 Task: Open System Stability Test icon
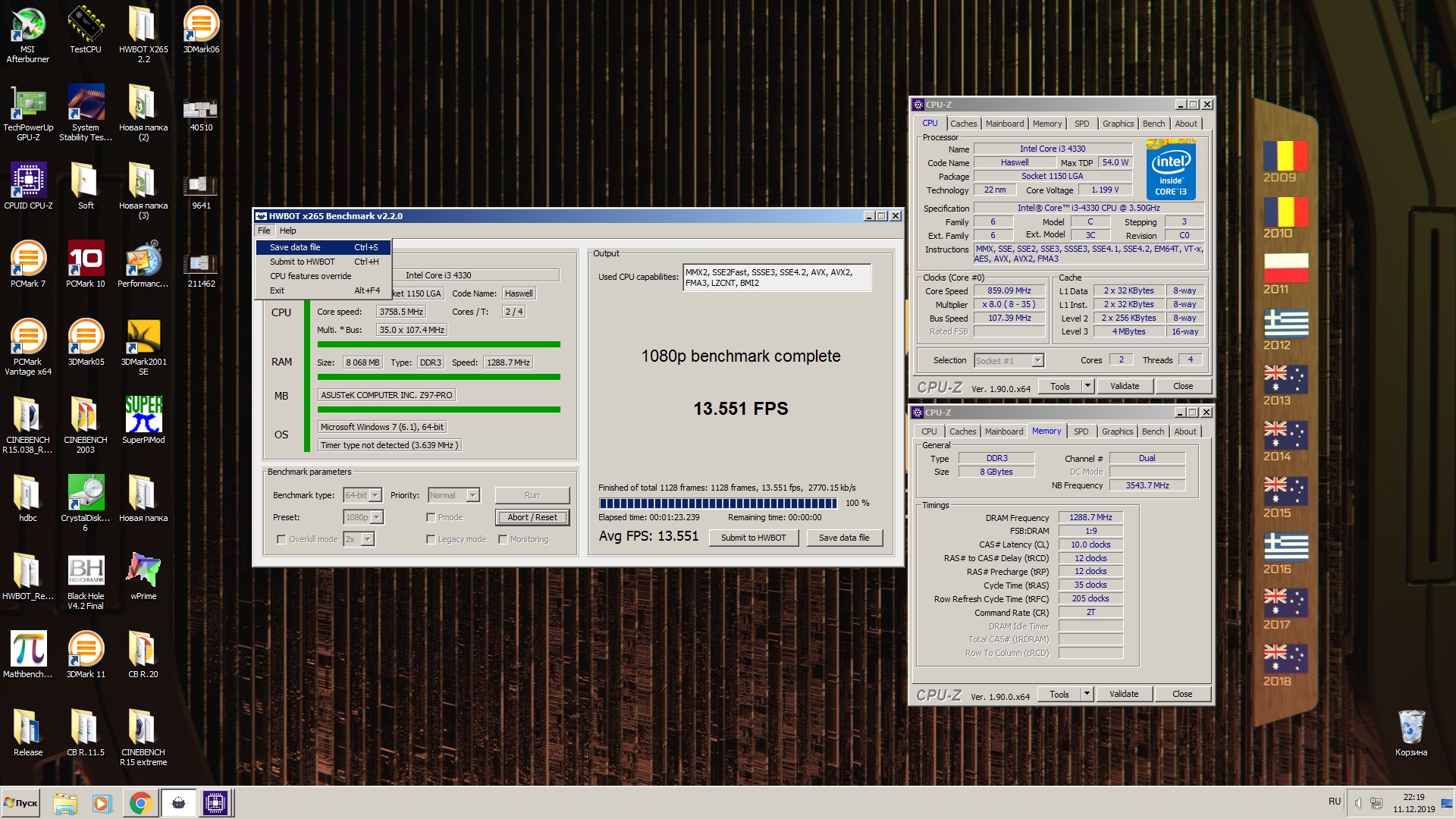tap(86, 112)
